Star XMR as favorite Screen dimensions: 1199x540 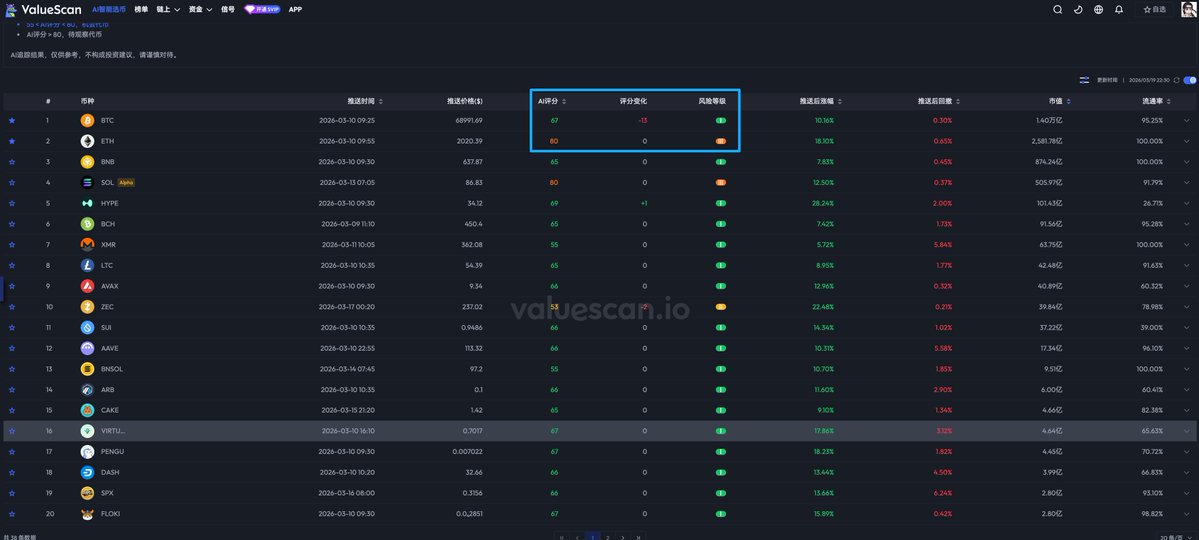point(11,244)
